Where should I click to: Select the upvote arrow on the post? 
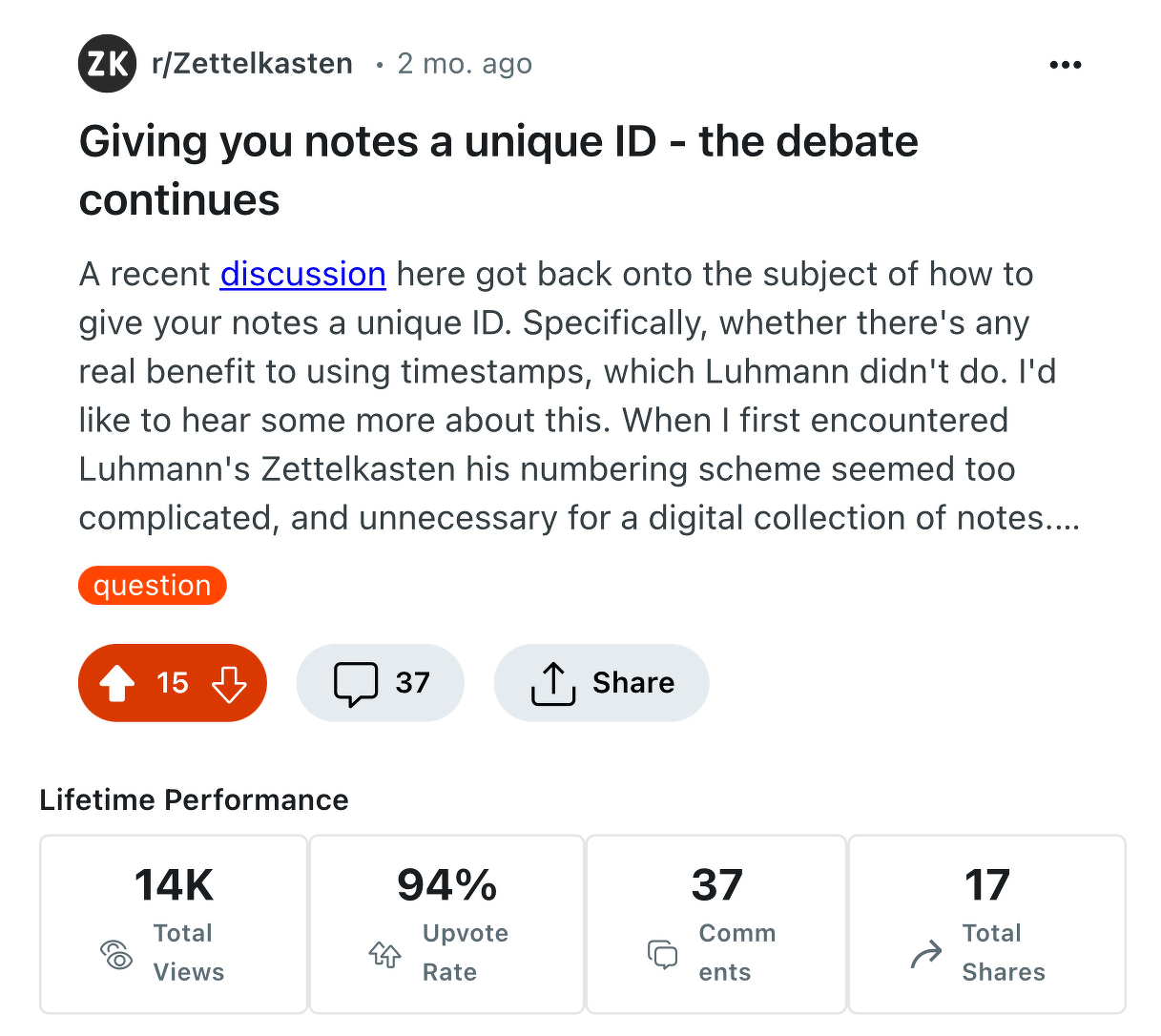(x=116, y=682)
